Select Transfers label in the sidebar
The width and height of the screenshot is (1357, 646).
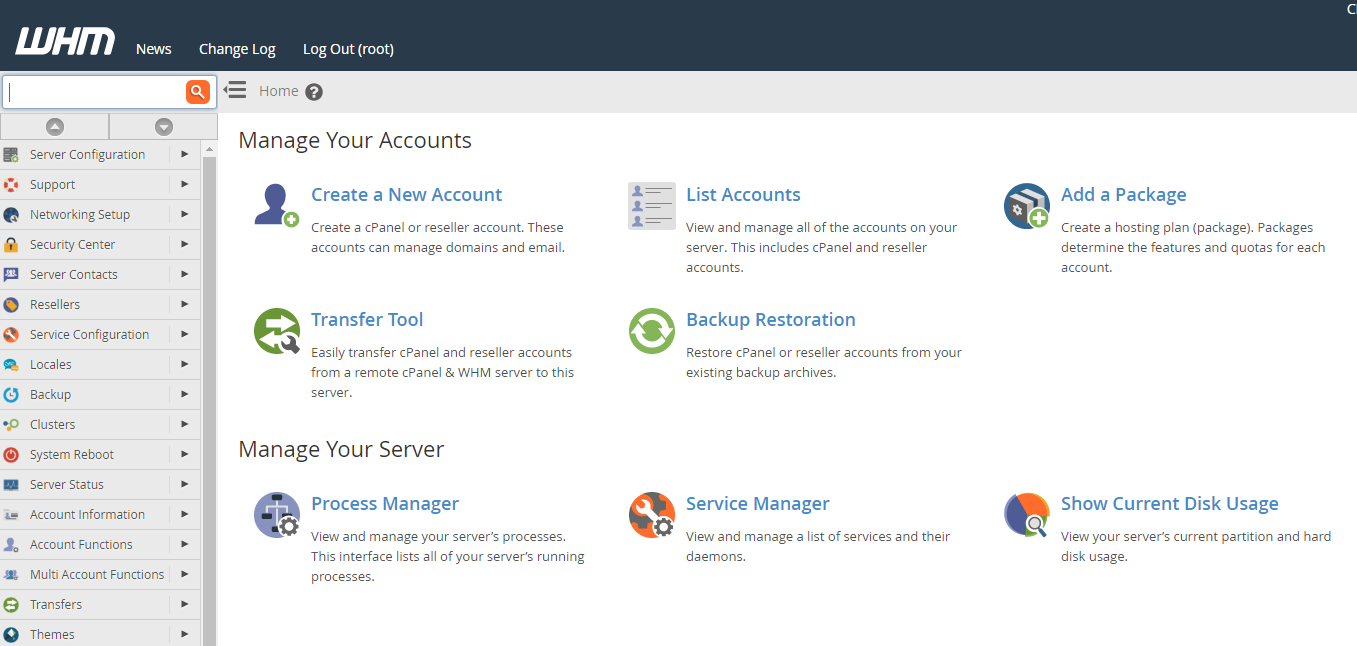(56, 605)
